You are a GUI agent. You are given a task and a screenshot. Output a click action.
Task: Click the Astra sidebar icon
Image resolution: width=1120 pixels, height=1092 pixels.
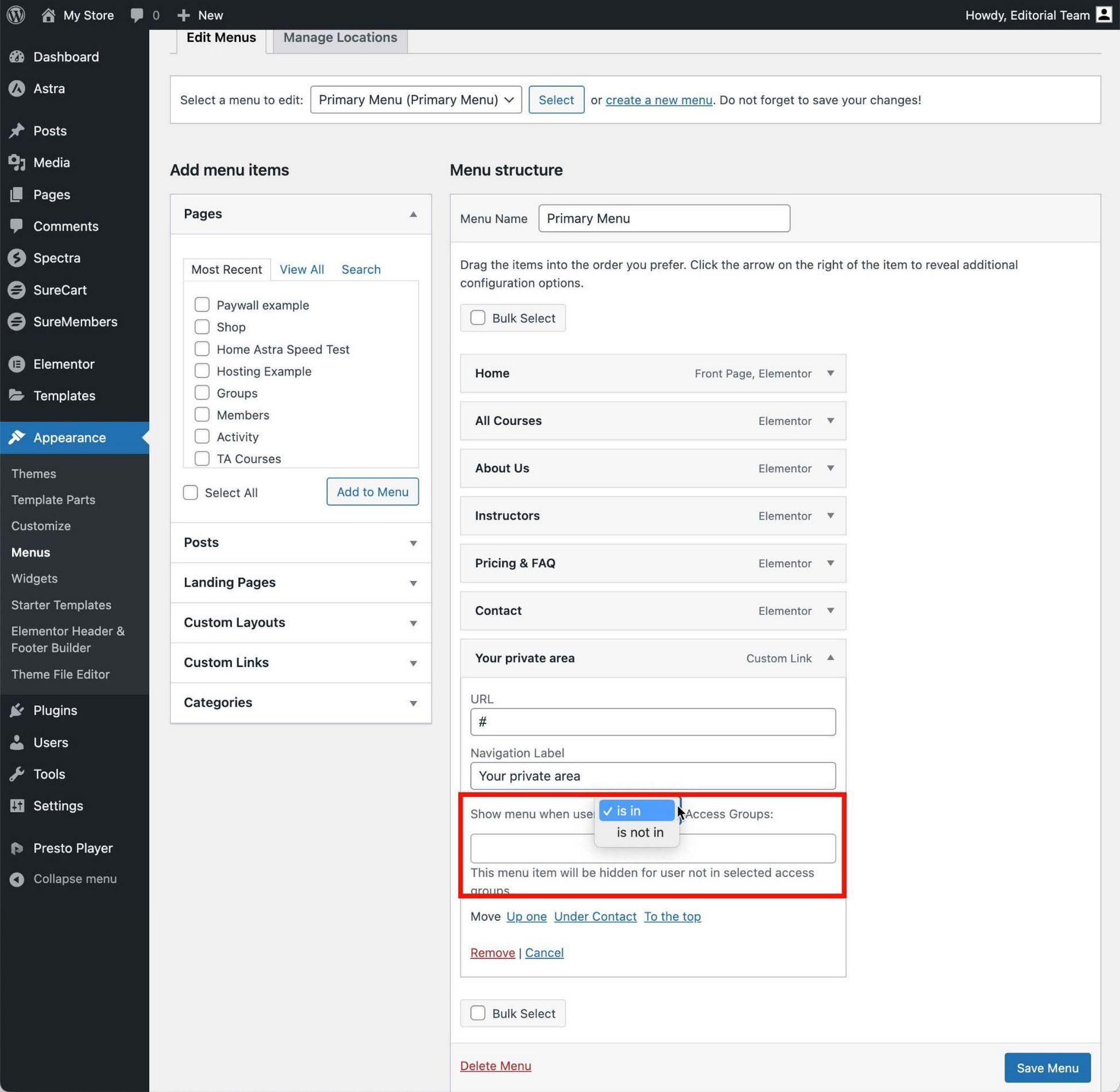point(17,88)
